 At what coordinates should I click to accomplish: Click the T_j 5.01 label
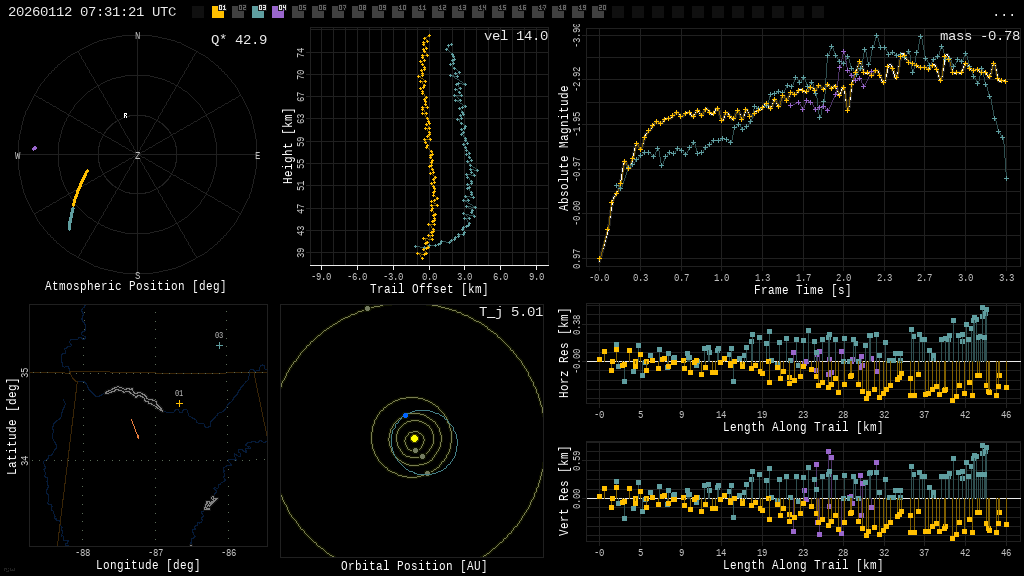point(510,312)
